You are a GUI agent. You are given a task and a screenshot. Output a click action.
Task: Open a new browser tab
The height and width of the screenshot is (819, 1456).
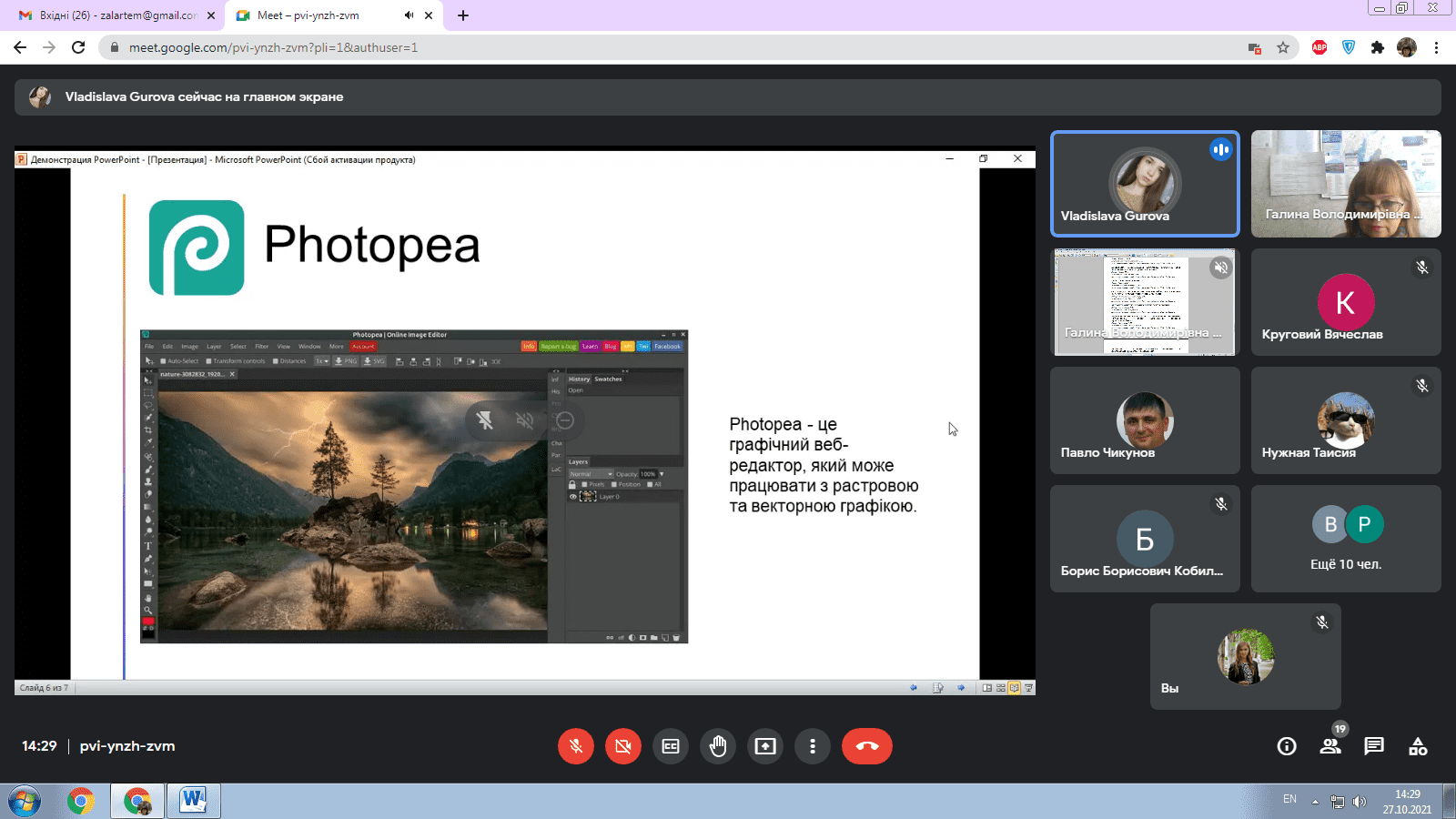463,15
